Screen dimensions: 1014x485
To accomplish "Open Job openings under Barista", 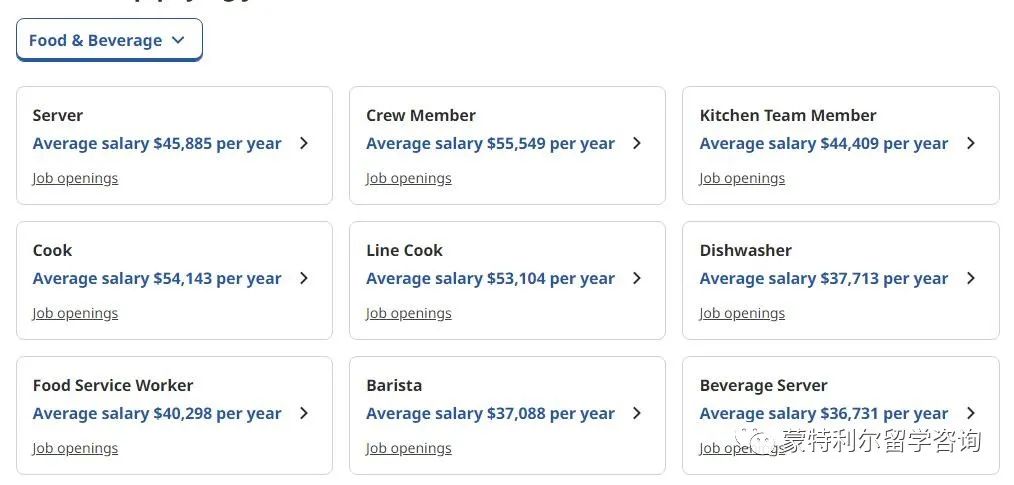I will pos(409,448).
